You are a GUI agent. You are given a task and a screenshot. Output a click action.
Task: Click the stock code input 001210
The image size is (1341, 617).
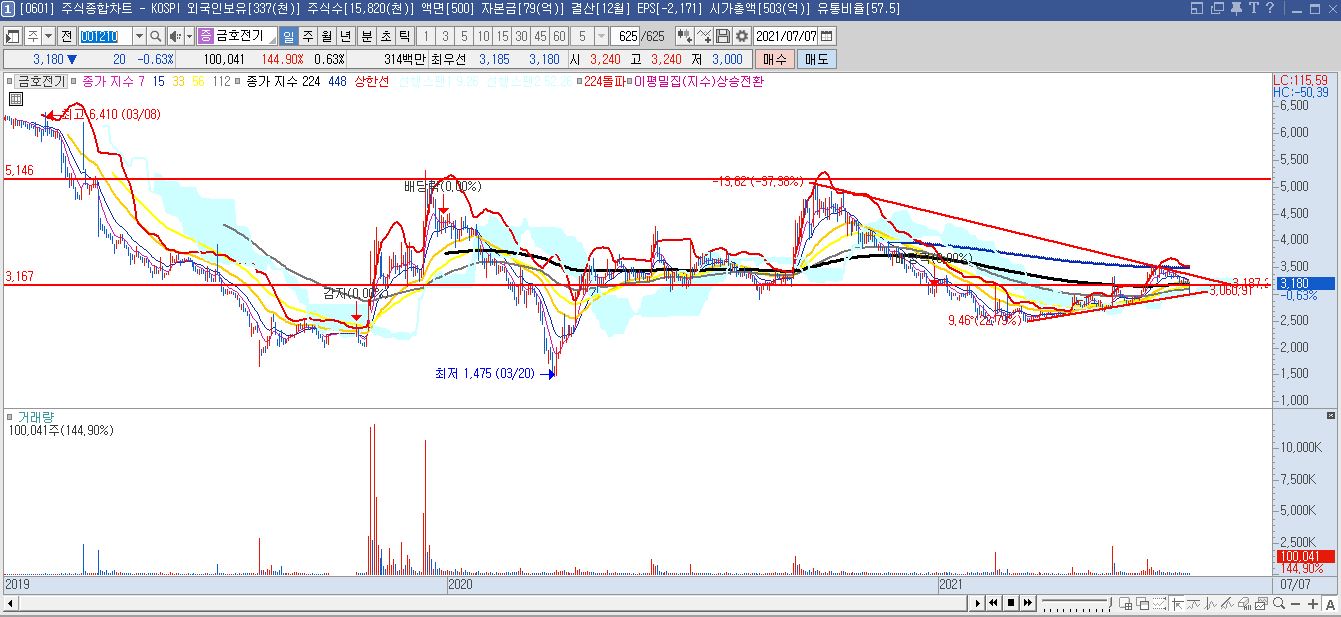pyautogui.click(x=105, y=36)
